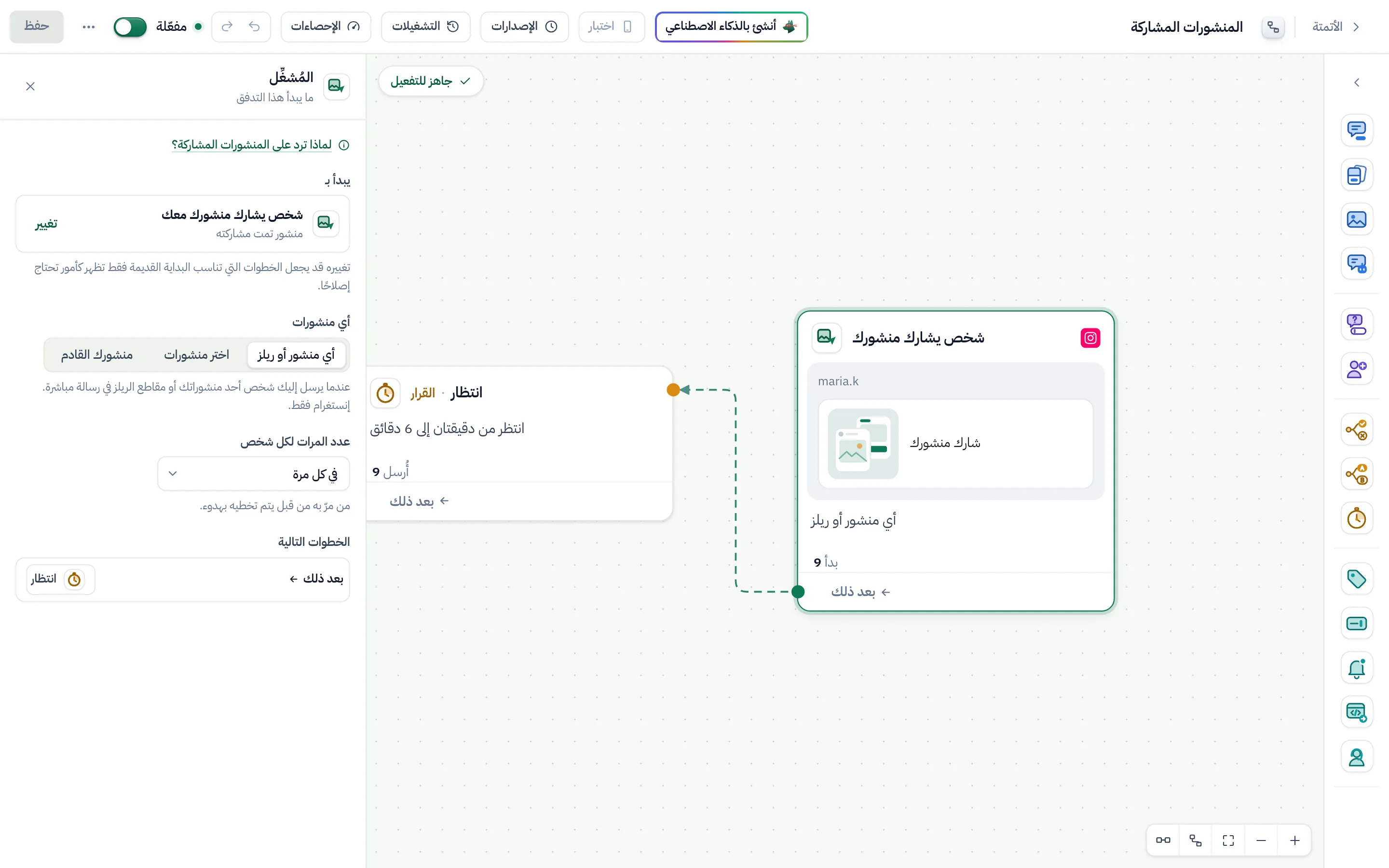Open the الإحصاءات statistics tab
The height and width of the screenshot is (868, 1389).
(x=326, y=27)
